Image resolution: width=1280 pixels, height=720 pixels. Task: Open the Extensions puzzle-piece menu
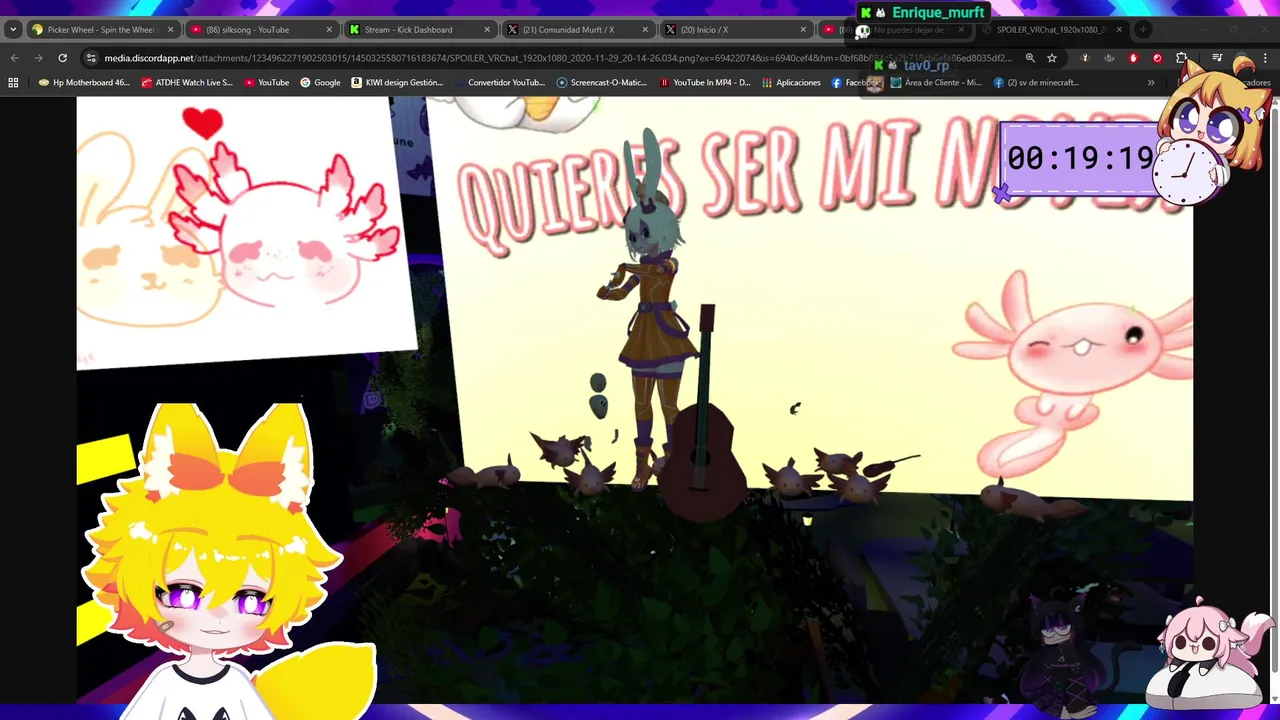pos(1181,58)
